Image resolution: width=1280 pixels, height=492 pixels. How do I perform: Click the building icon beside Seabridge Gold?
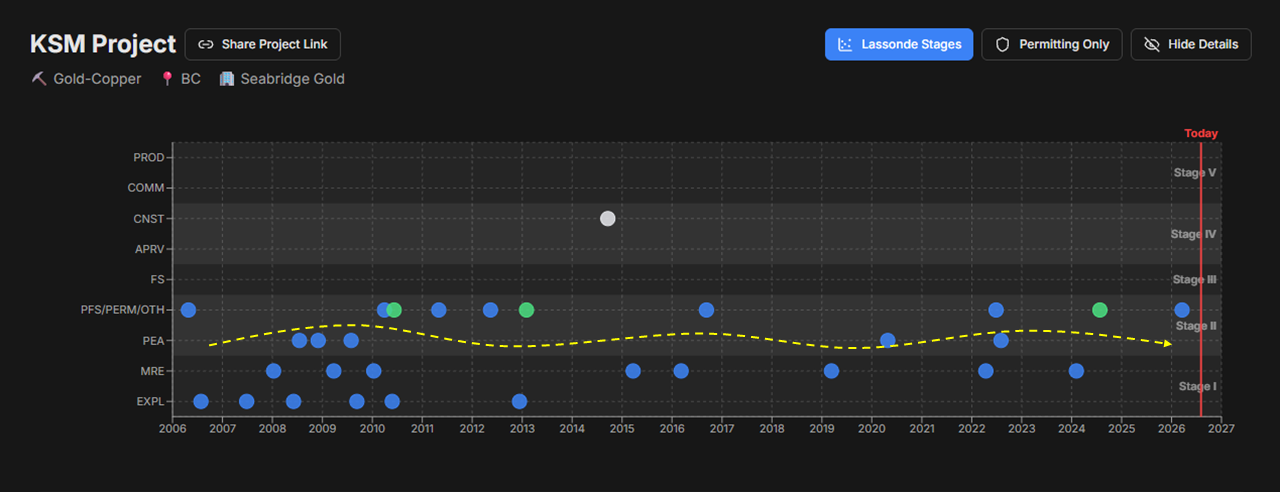[226, 79]
